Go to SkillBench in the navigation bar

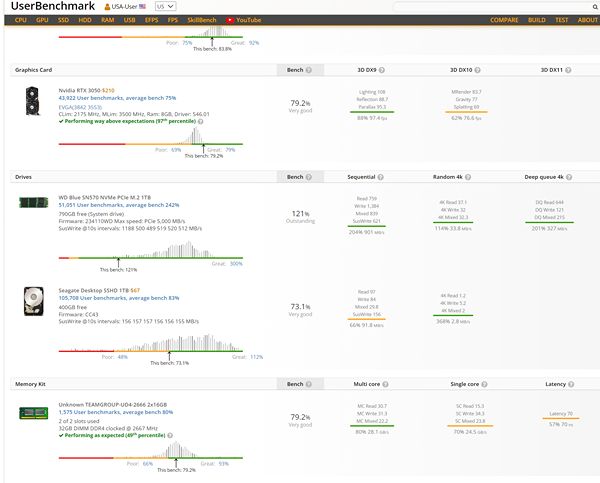201,20
